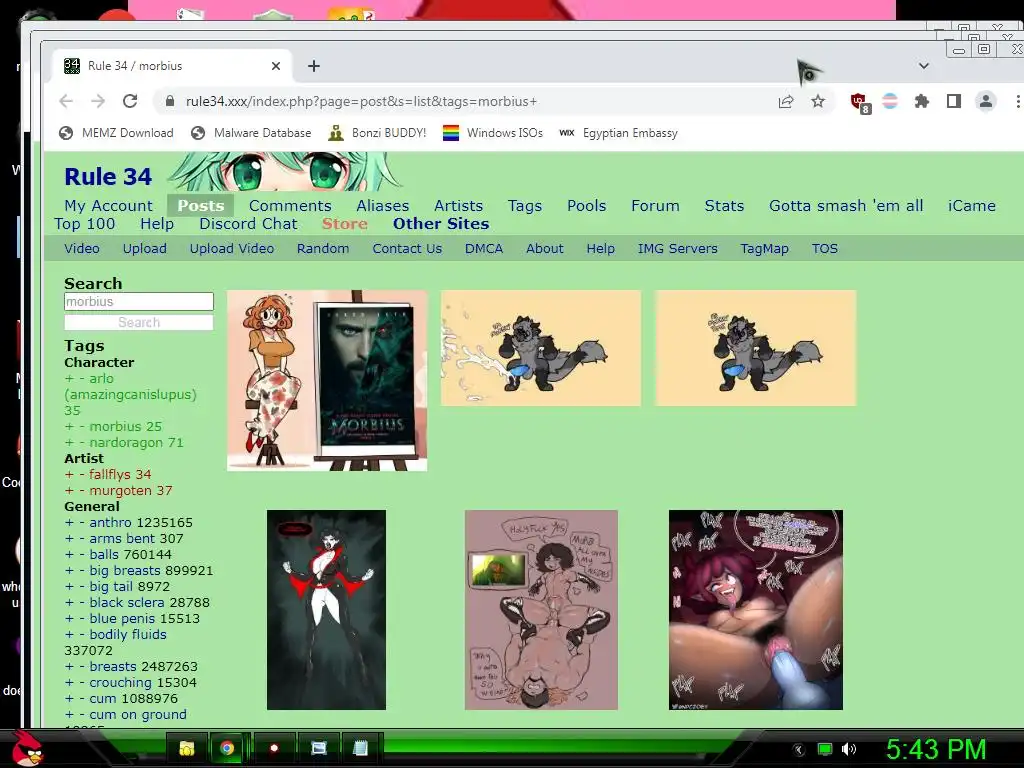
Task: Open the Store link
Action: coord(345,224)
